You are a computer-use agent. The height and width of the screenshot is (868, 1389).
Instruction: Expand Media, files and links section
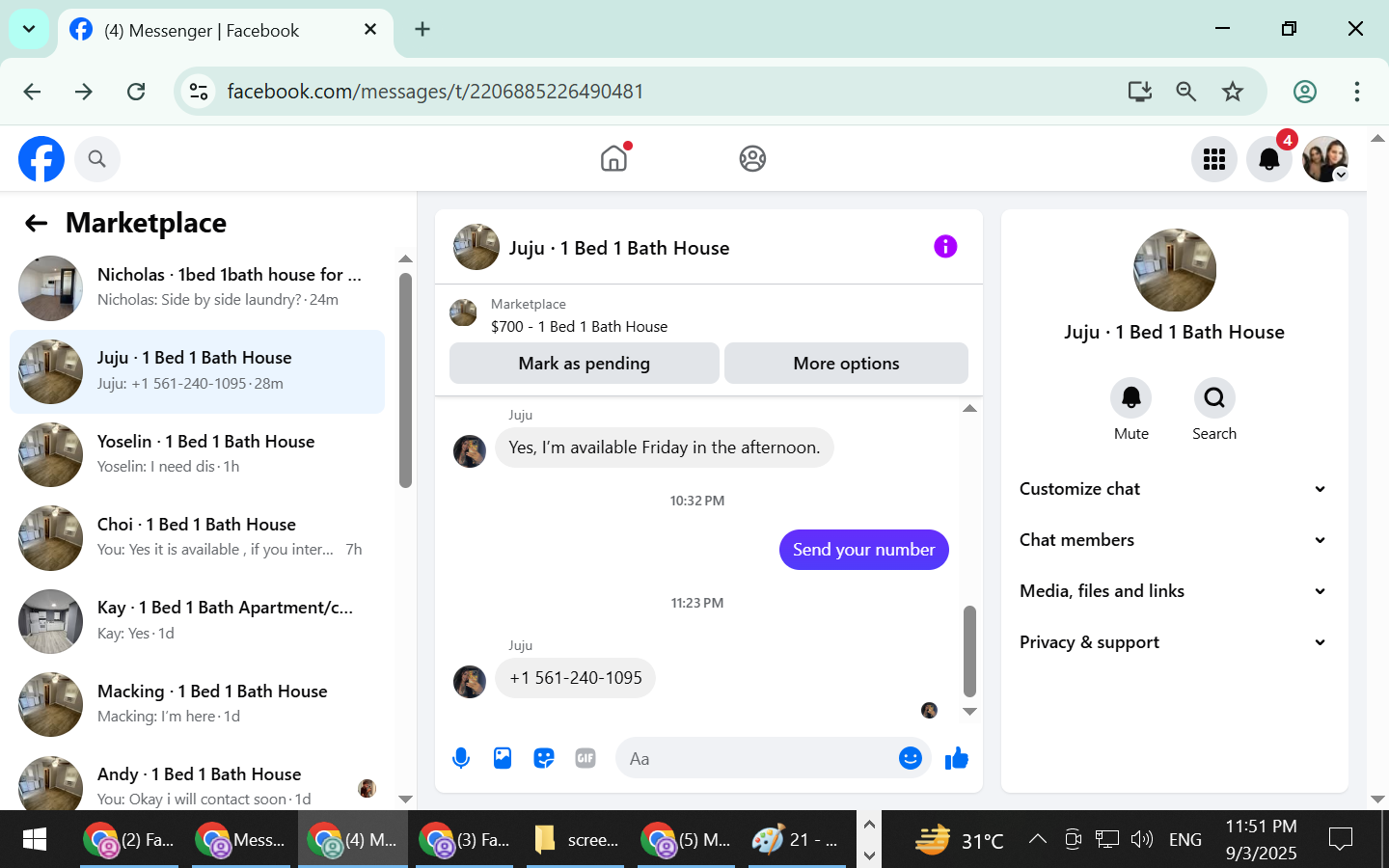click(1173, 591)
